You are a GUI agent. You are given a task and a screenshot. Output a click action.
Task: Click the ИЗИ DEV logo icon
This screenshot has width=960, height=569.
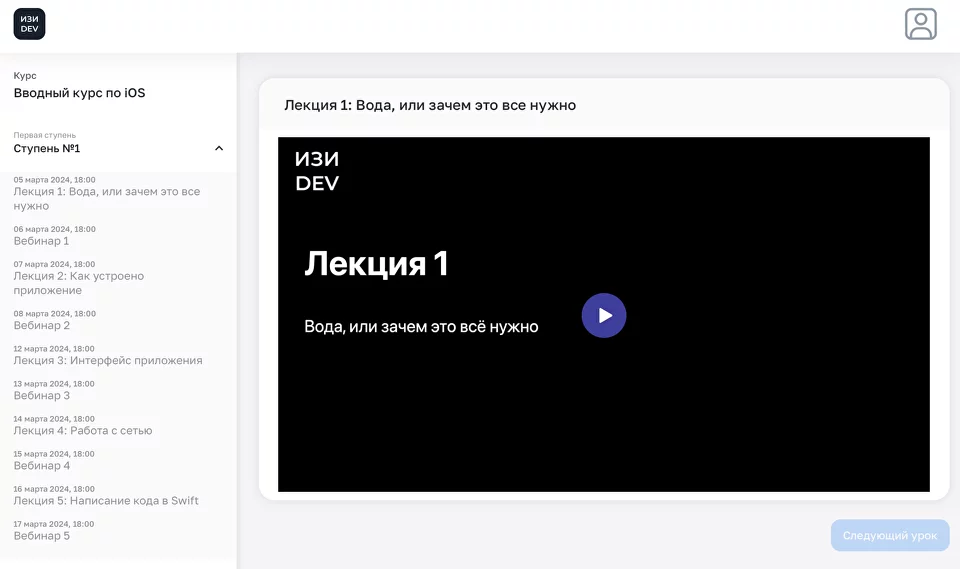[x=29, y=24]
